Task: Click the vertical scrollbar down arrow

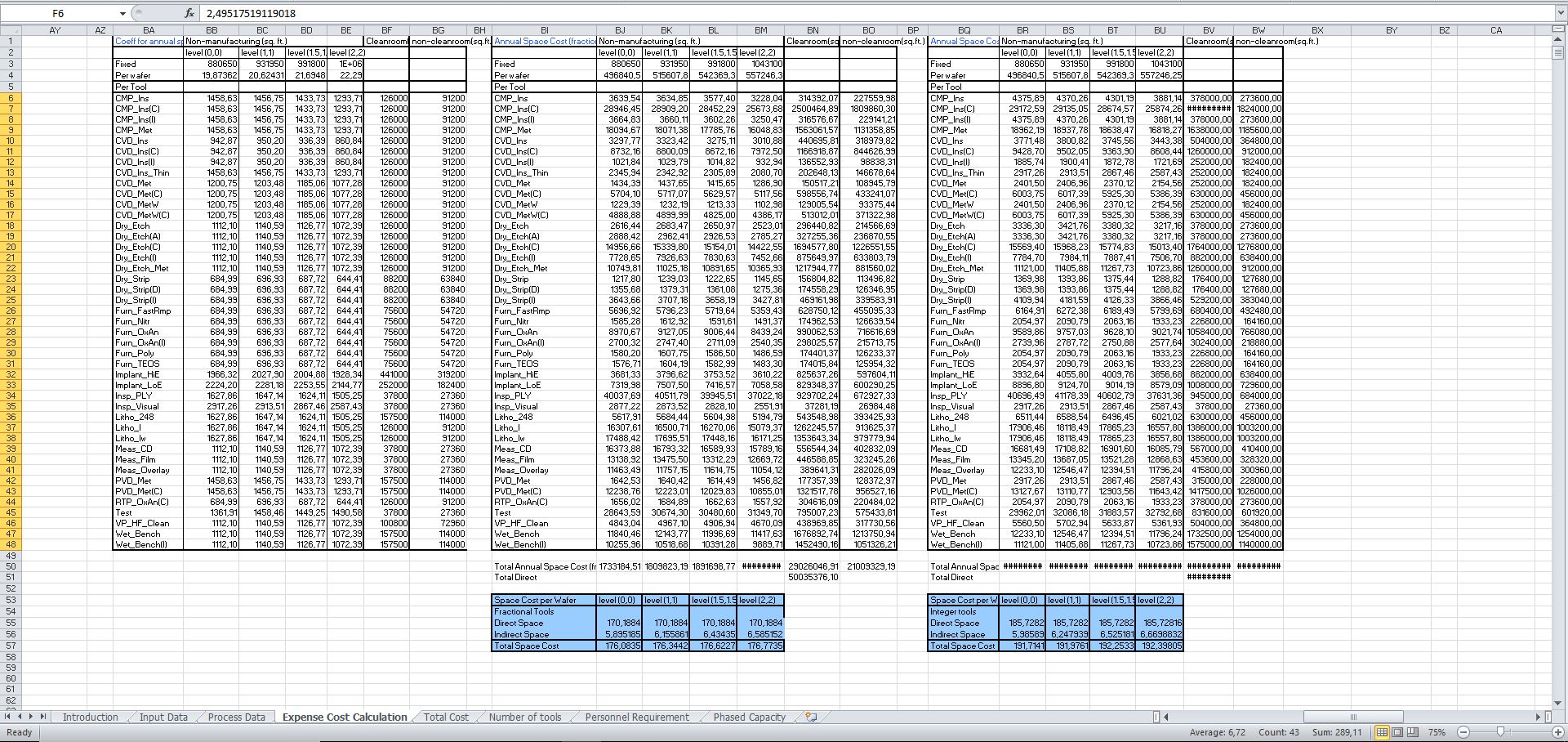Action: [1558, 703]
